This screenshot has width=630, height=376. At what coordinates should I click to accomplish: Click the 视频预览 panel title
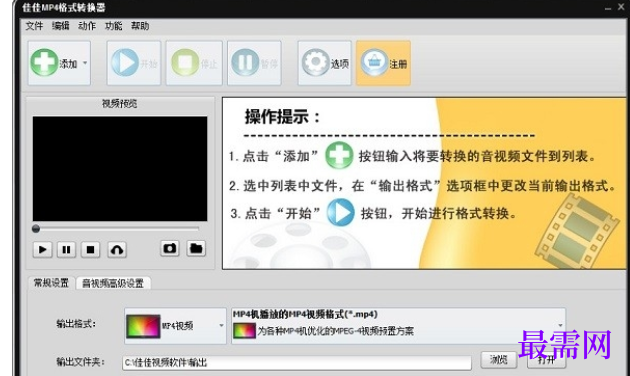[119, 104]
